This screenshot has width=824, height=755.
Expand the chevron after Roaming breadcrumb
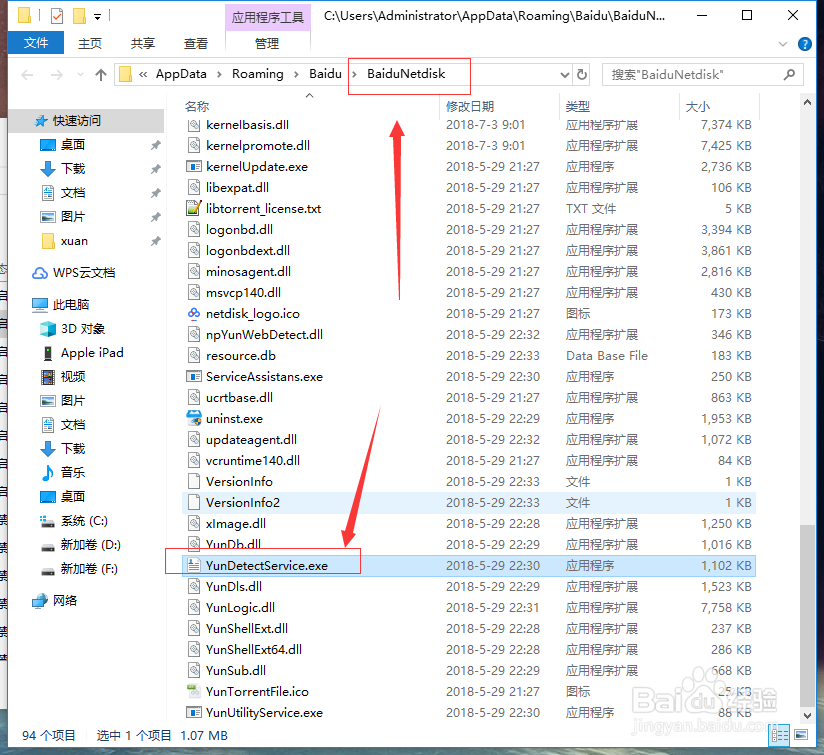tap(296, 75)
